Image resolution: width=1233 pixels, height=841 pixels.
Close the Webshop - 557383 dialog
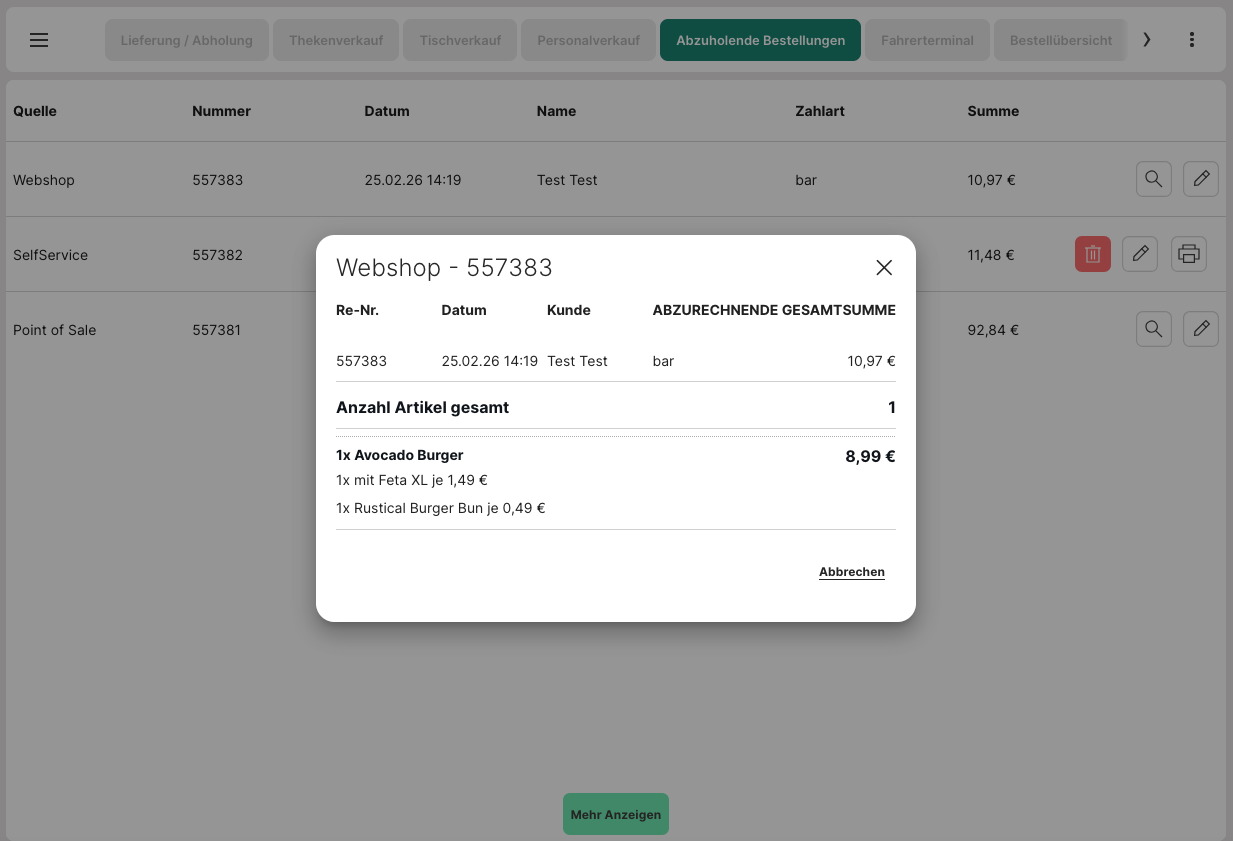(x=883, y=268)
